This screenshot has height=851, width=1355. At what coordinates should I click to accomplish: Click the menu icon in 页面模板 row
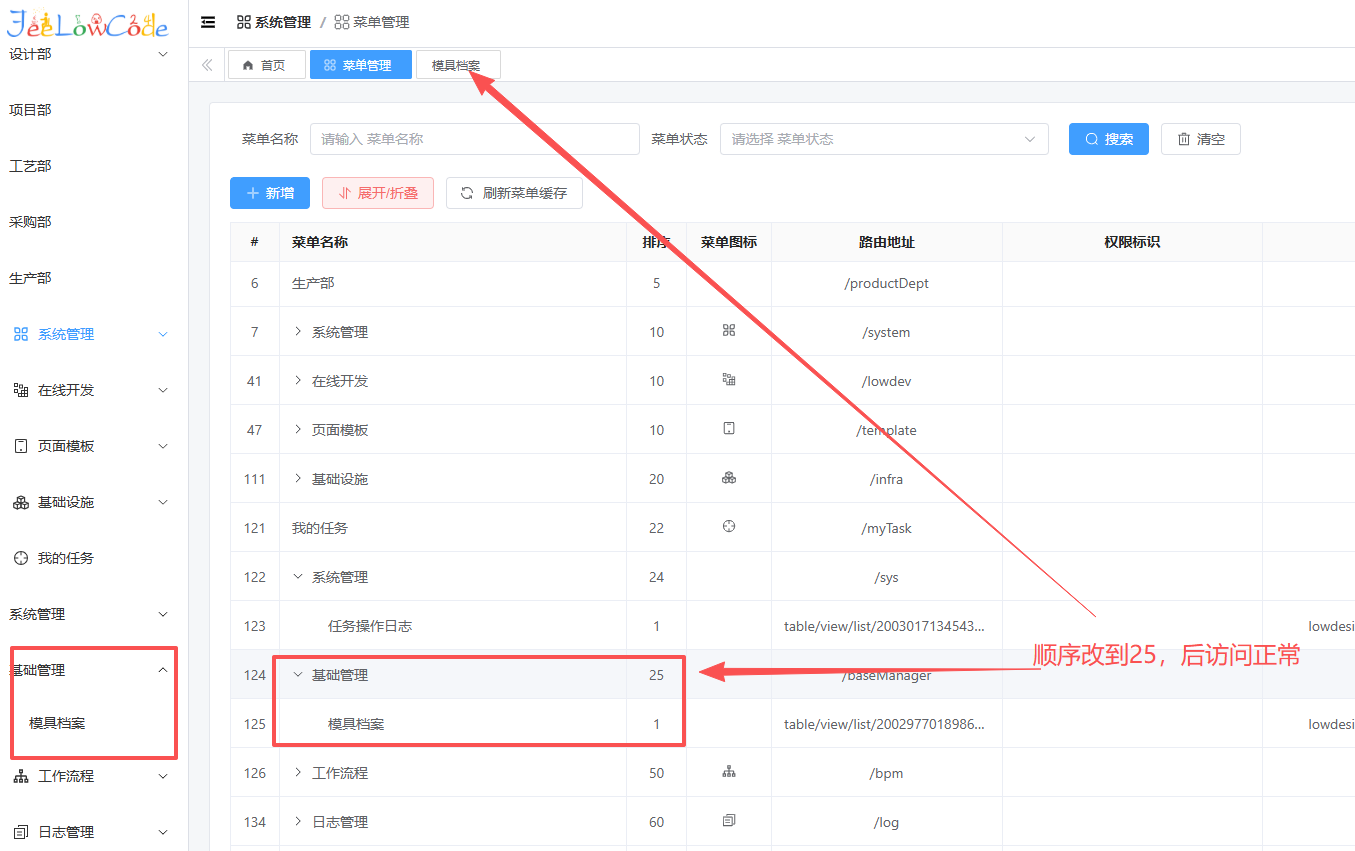coord(729,429)
